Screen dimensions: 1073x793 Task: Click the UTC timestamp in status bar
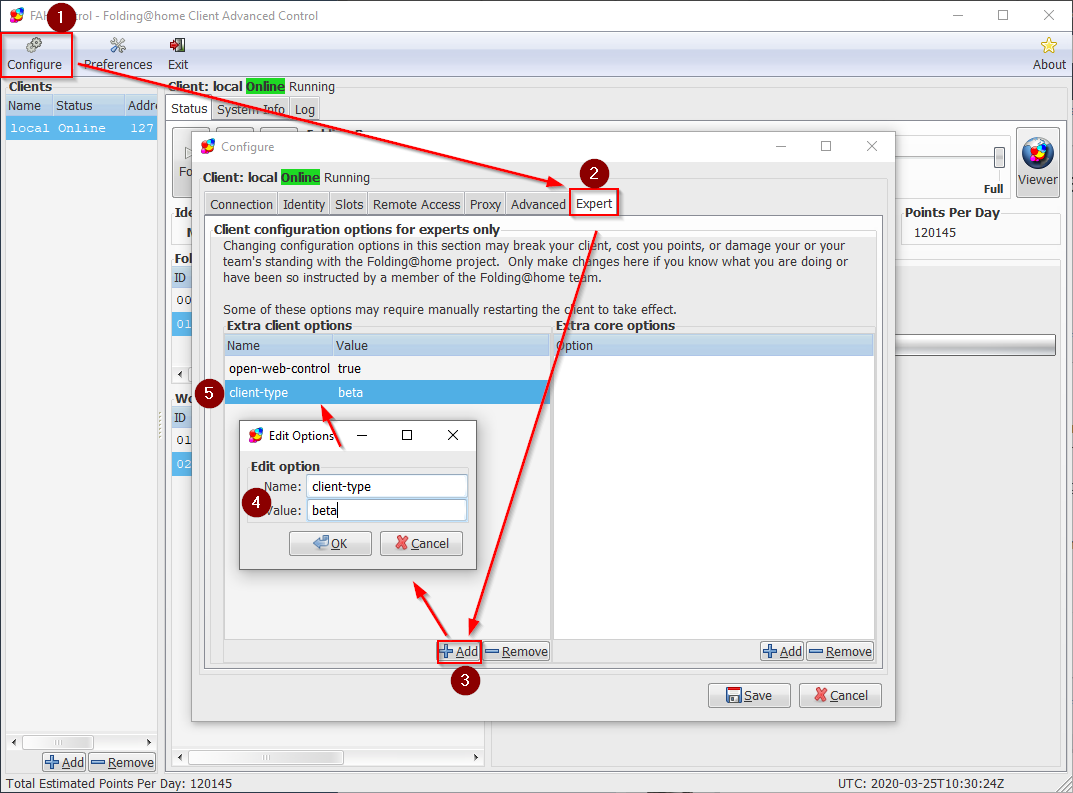(x=920, y=783)
